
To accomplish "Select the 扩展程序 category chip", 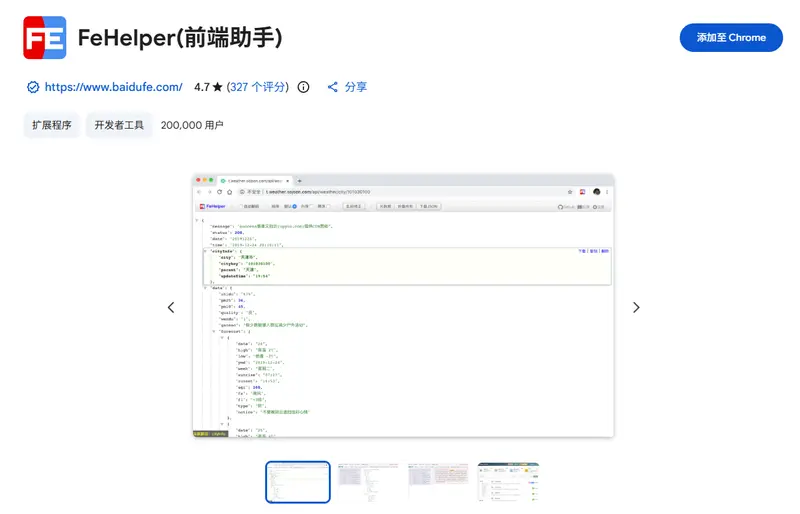I will pos(52,125).
